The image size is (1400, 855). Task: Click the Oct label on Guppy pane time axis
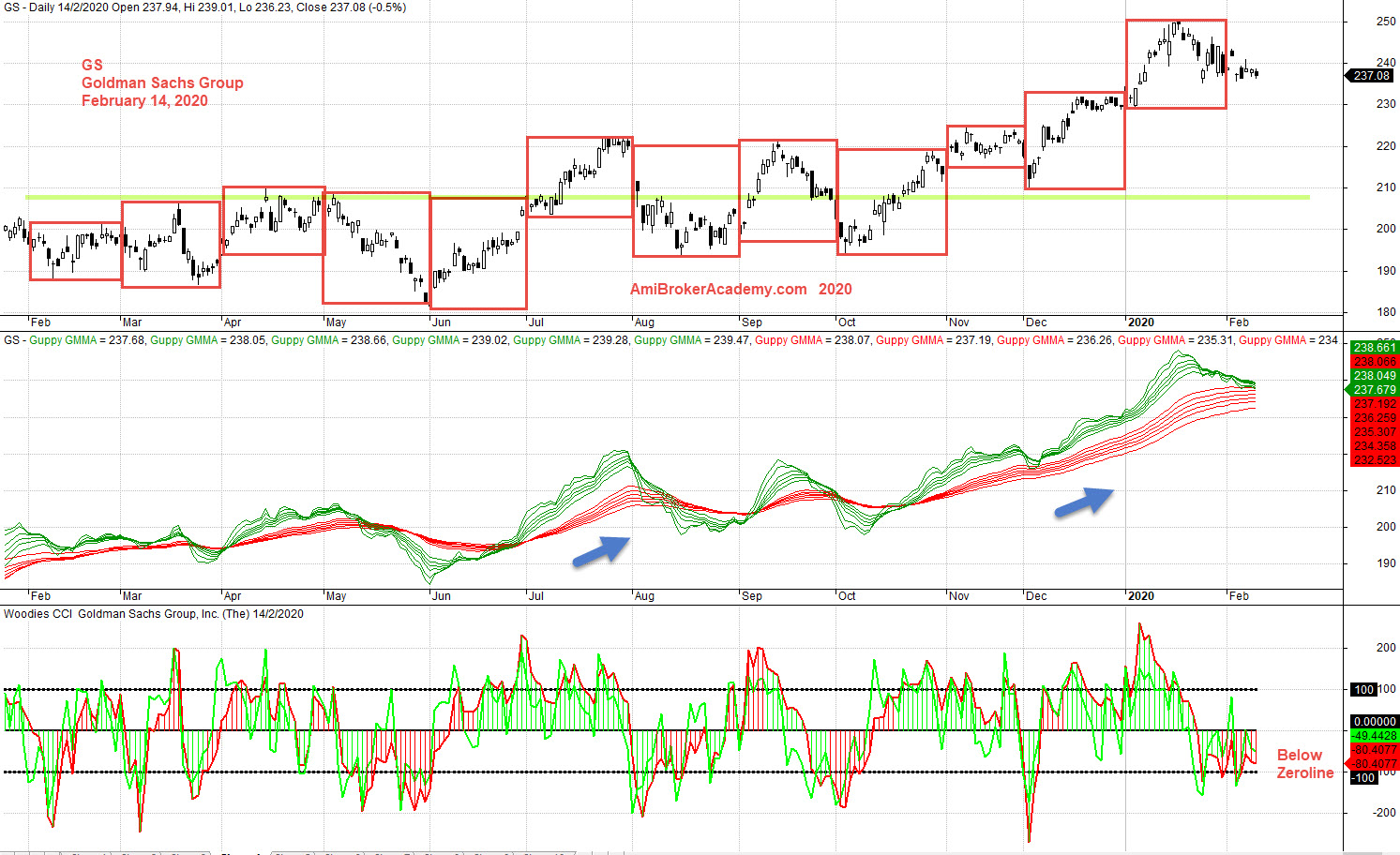pos(847,596)
